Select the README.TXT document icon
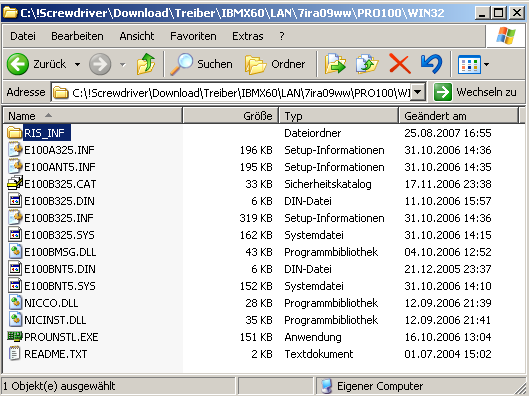 pos(15,353)
